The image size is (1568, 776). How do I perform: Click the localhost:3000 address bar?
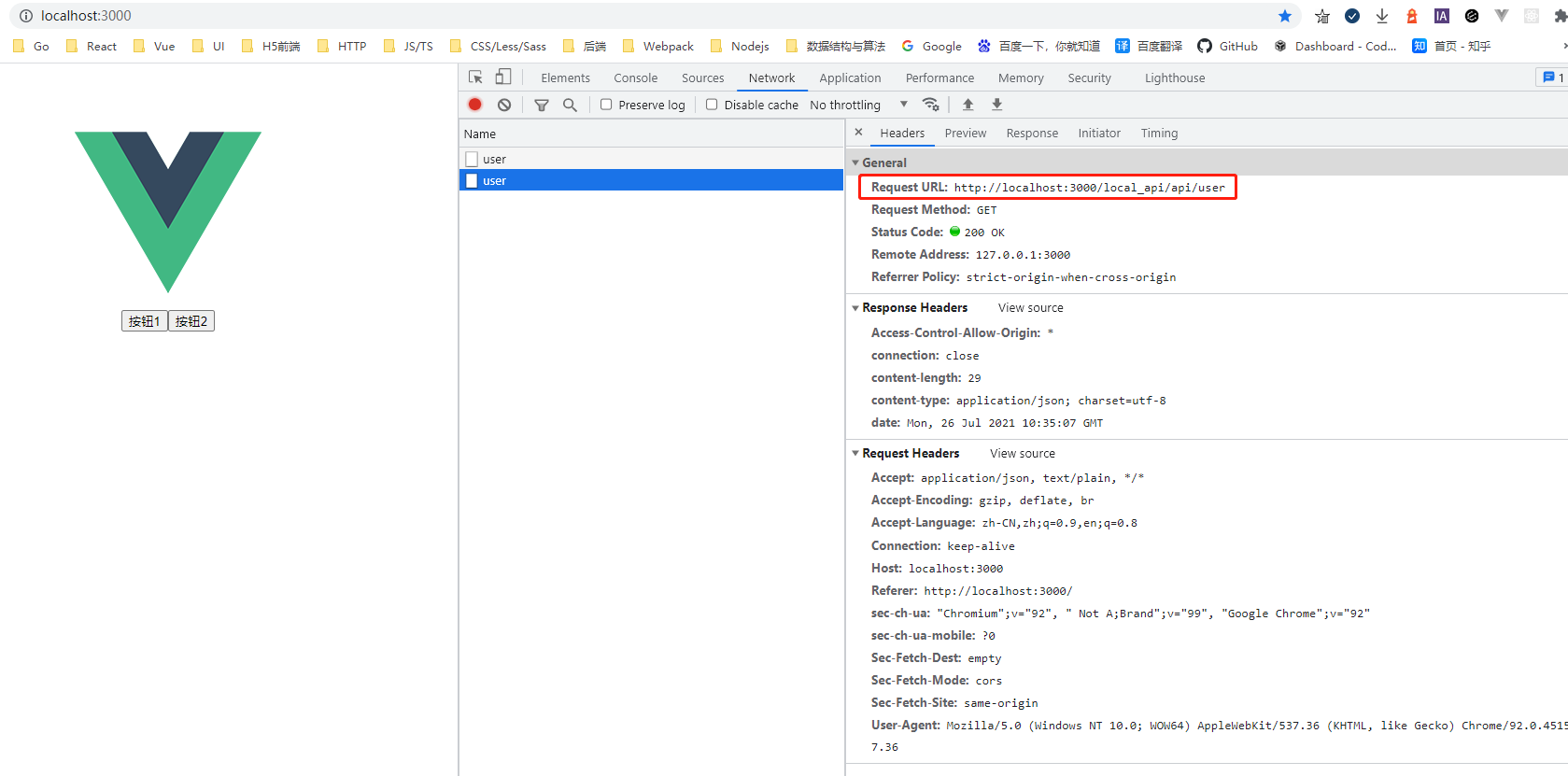pyautogui.click(x=654, y=16)
